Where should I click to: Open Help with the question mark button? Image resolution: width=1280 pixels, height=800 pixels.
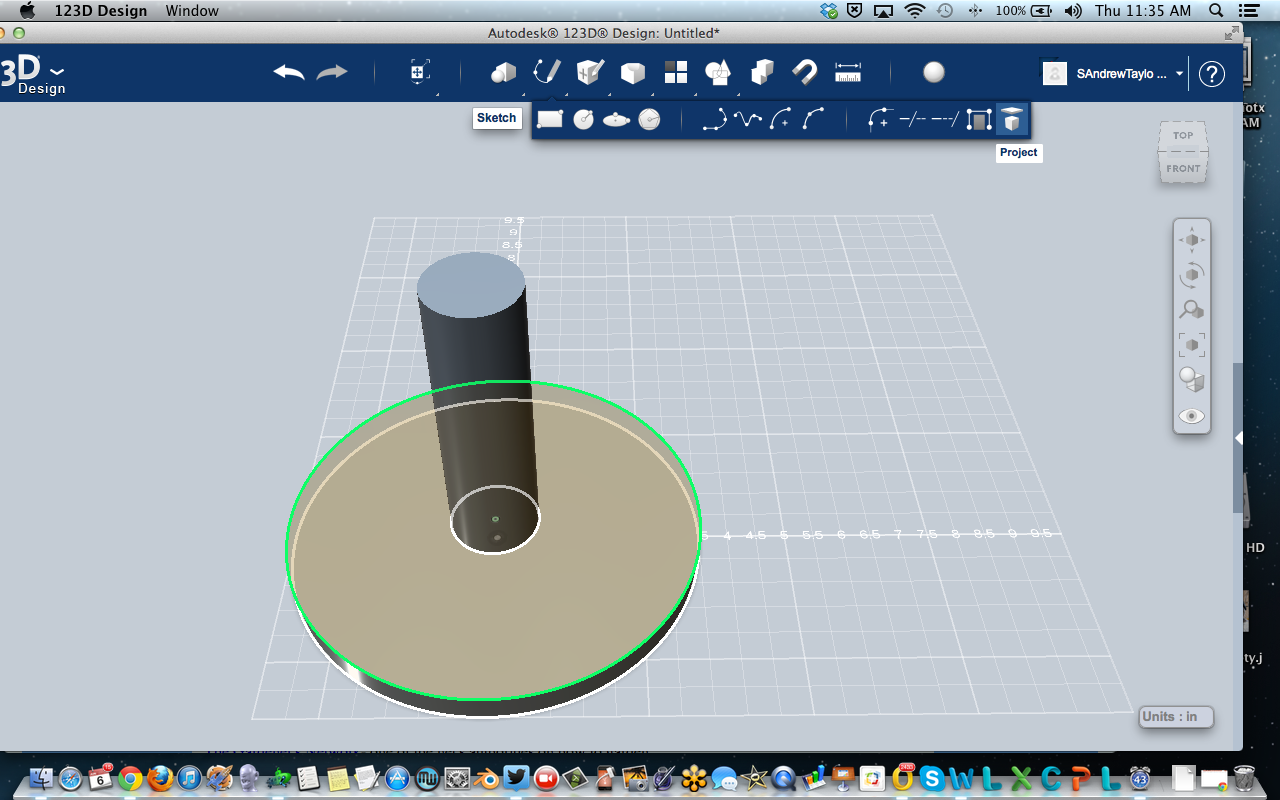[1212, 73]
